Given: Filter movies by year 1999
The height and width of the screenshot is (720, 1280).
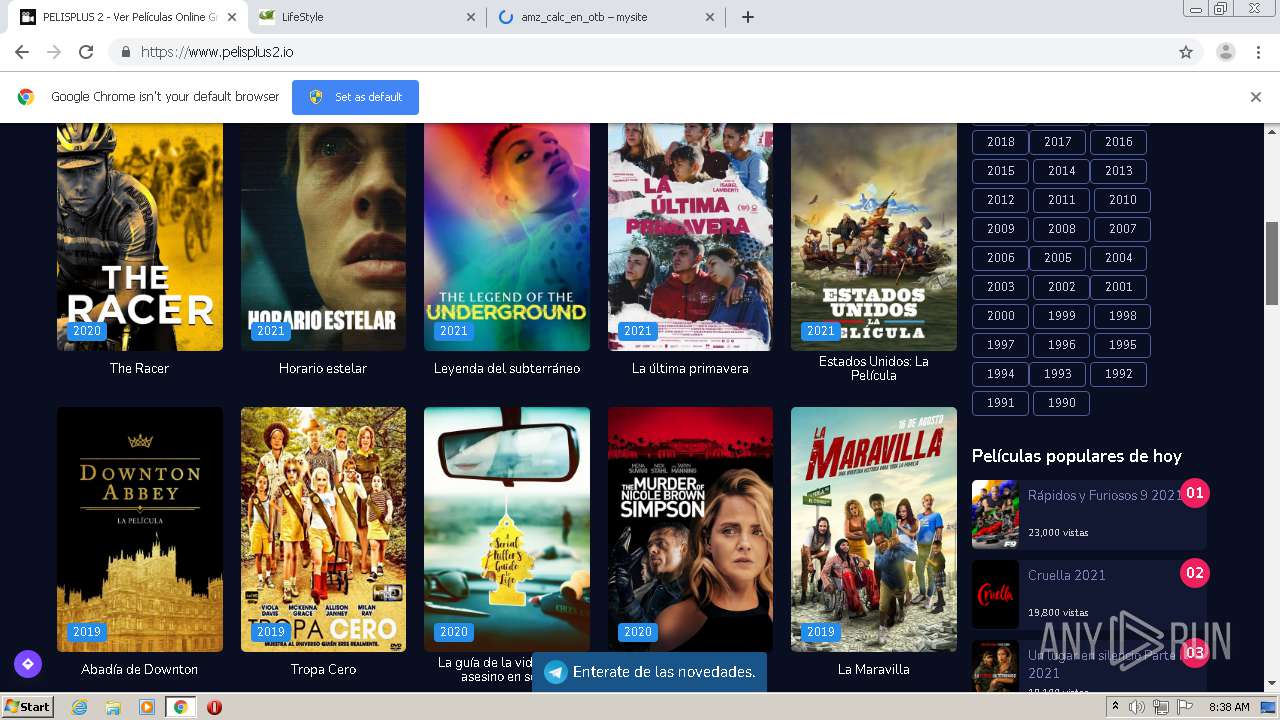Looking at the screenshot, I should [x=1061, y=316].
